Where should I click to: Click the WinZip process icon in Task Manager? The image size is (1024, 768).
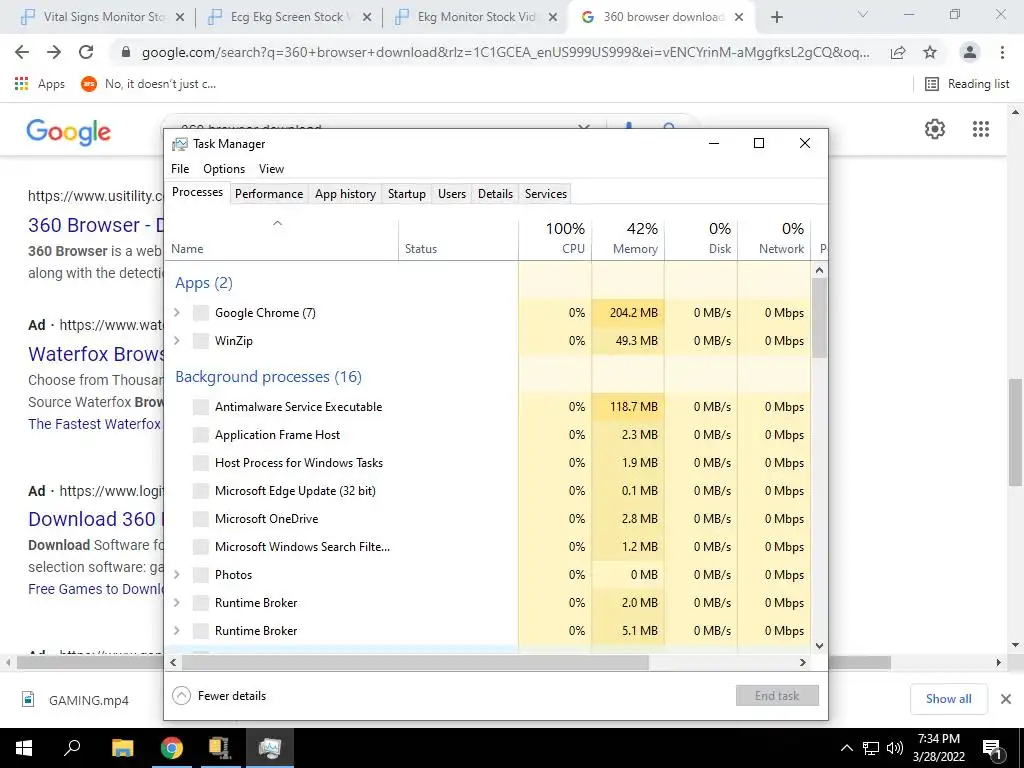201,341
